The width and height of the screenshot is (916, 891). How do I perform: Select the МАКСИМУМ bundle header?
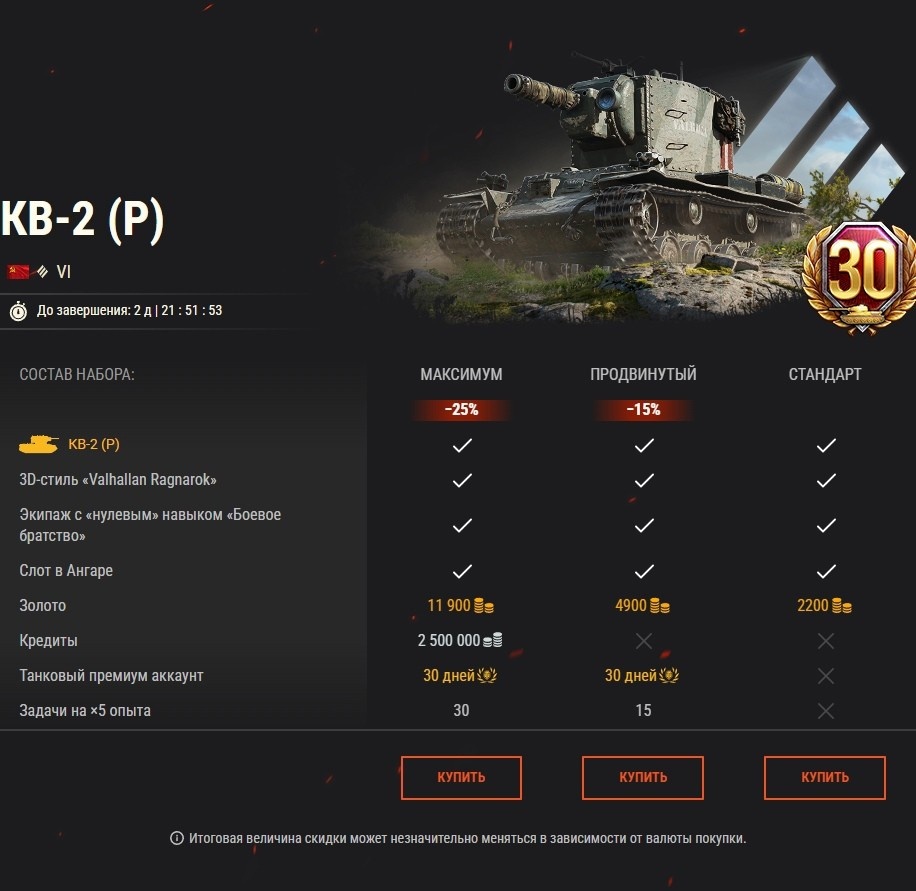tap(462, 375)
